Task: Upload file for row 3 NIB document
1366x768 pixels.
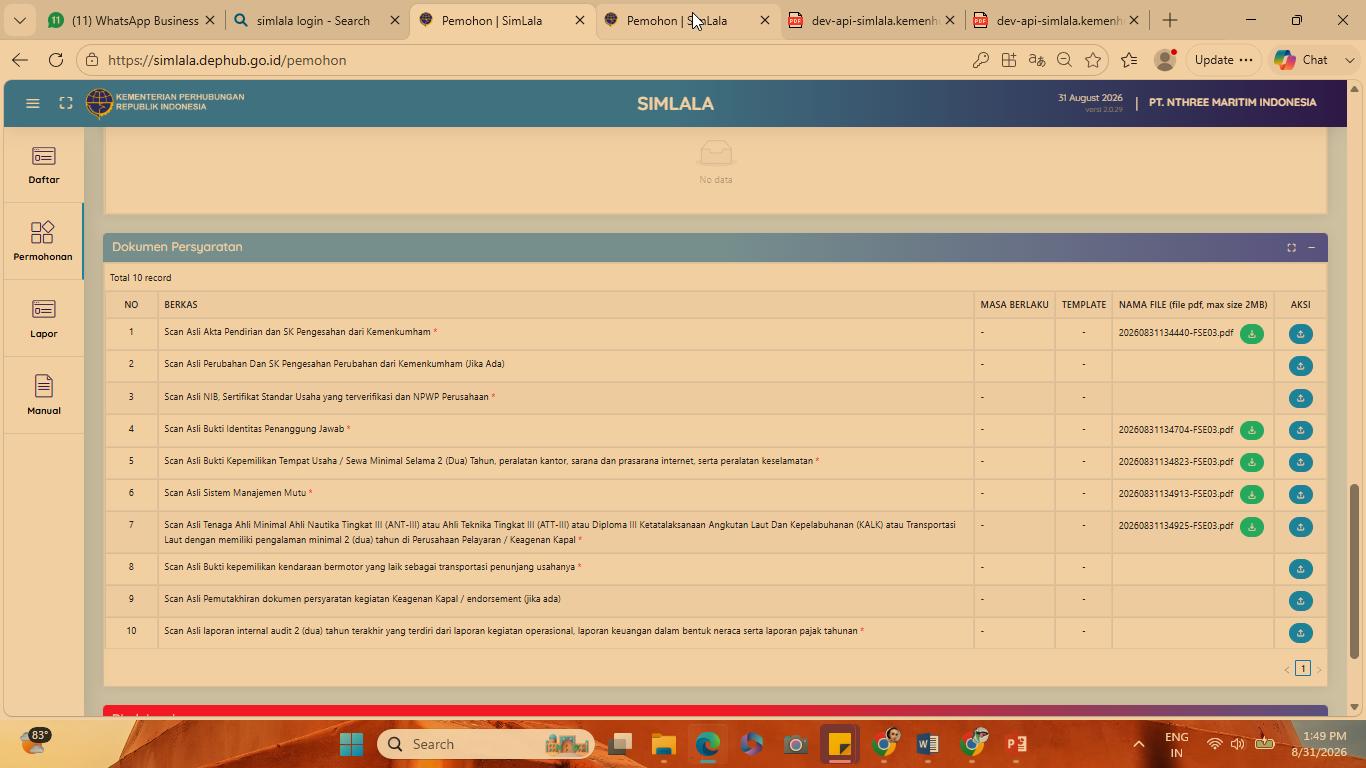Action: click(x=1300, y=398)
